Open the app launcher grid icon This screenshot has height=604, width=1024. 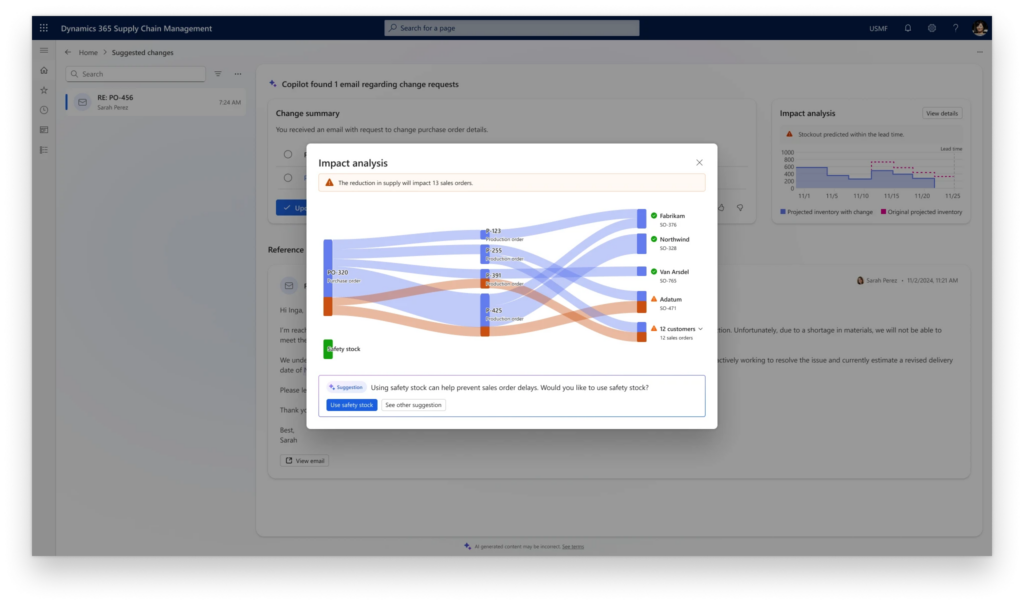pyautogui.click(x=43, y=28)
